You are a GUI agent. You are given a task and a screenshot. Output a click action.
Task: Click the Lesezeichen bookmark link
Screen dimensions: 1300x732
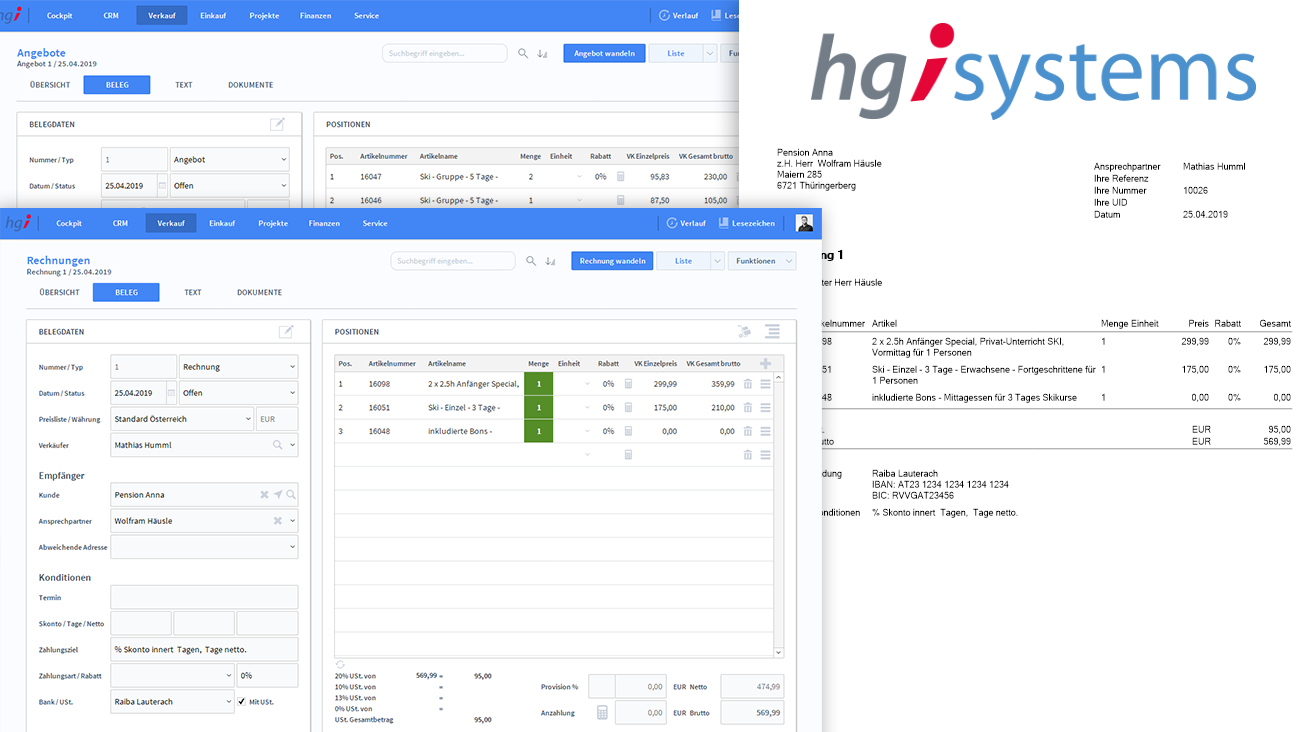point(746,223)
